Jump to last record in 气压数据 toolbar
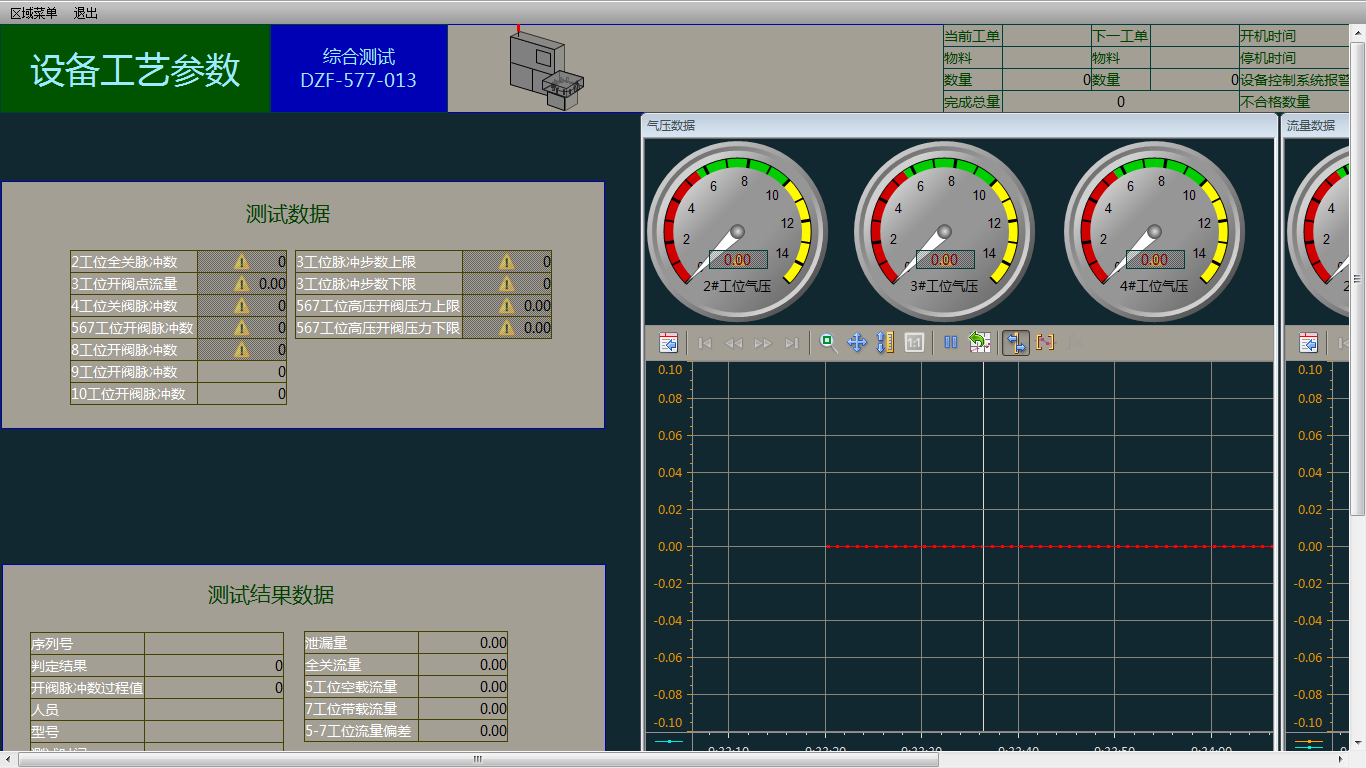 792,343
